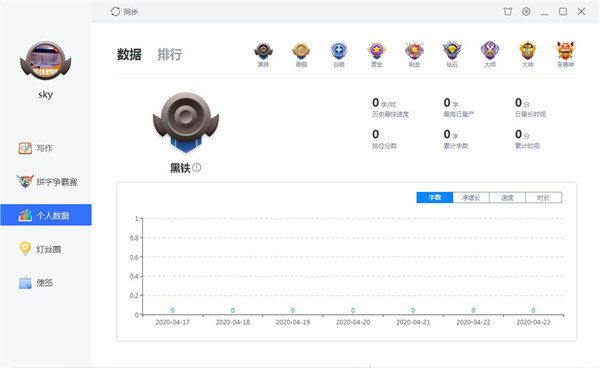
Task: Switch to the 数据 data tab
Action: [x=129, y=54]
